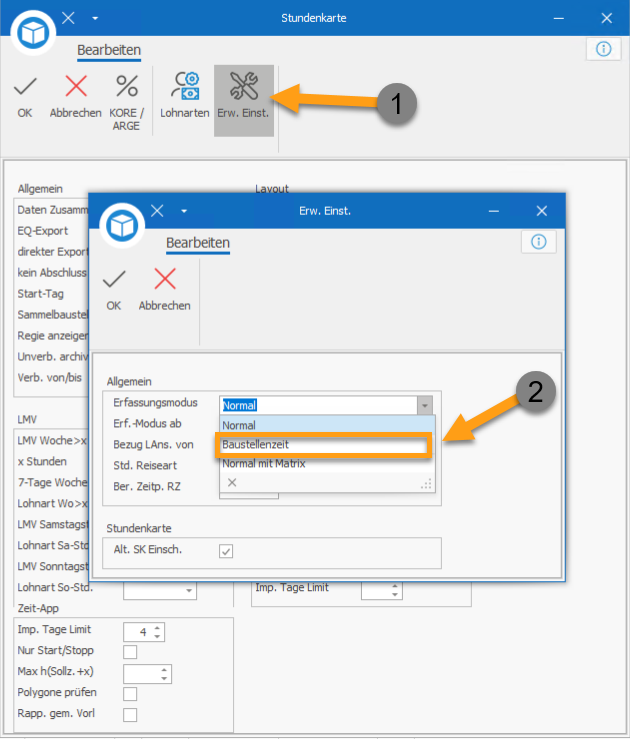Toggle the Alt. SK Einsch. checkbox
630x739 pixels.
click(x=227, y=551)
